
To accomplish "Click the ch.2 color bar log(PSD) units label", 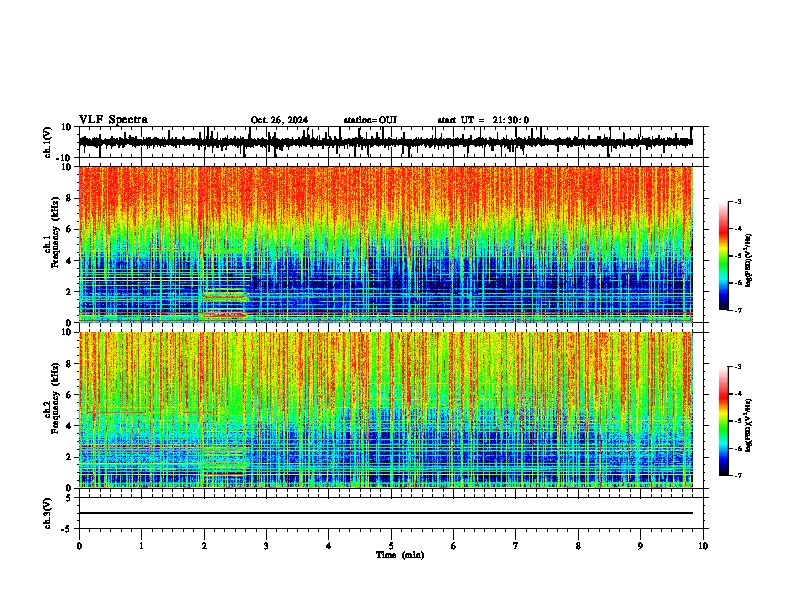I will coord(749,425).
